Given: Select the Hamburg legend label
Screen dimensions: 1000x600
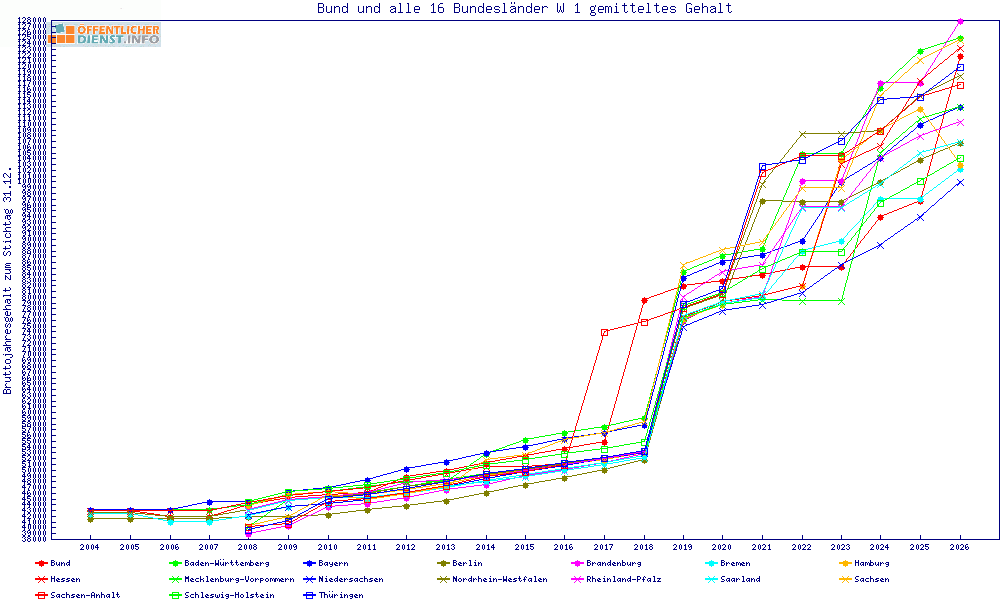Looking at the screenshot, I should [x=871, y=564].
